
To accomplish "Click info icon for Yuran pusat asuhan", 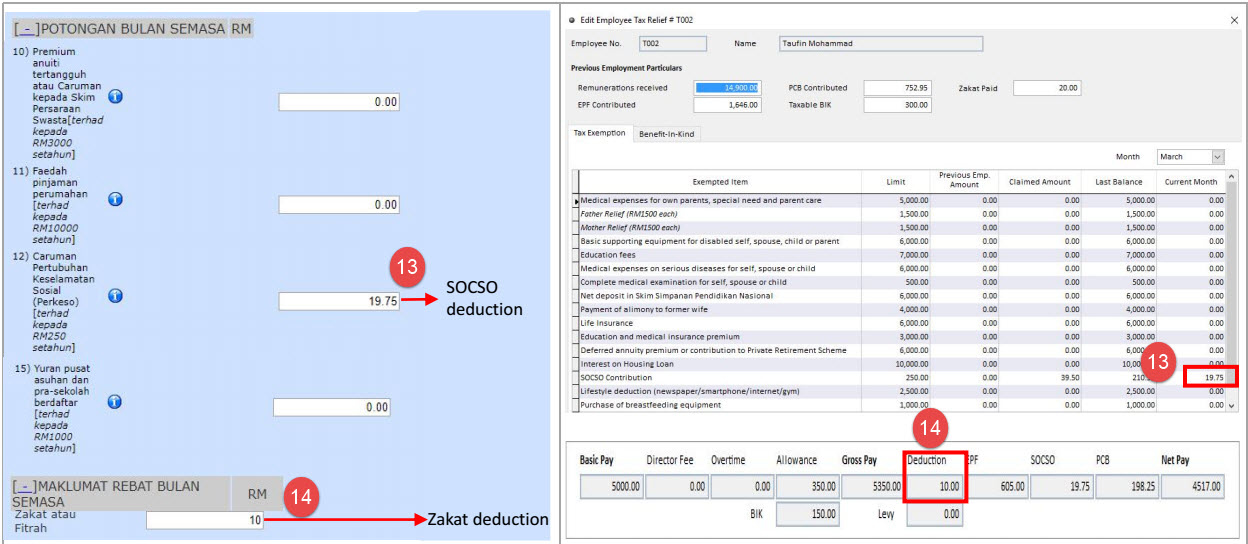I will pyautogui.click(x=115, y=401).
